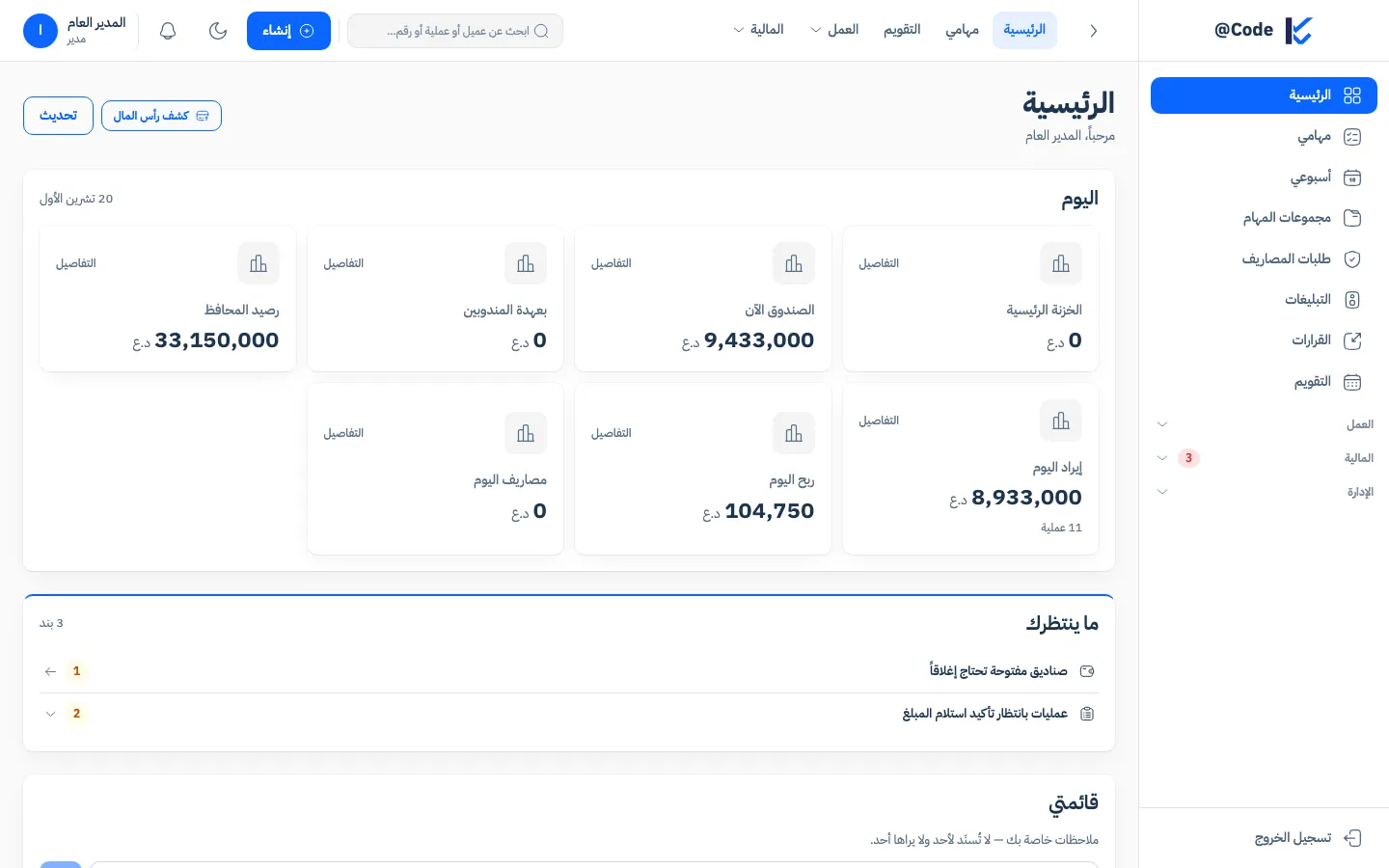This screenshot has height=868, width=1389.
Task: Select طلبات المصاريف in the sidebar
Action: pyautogui.click(x=1264, y=258)
